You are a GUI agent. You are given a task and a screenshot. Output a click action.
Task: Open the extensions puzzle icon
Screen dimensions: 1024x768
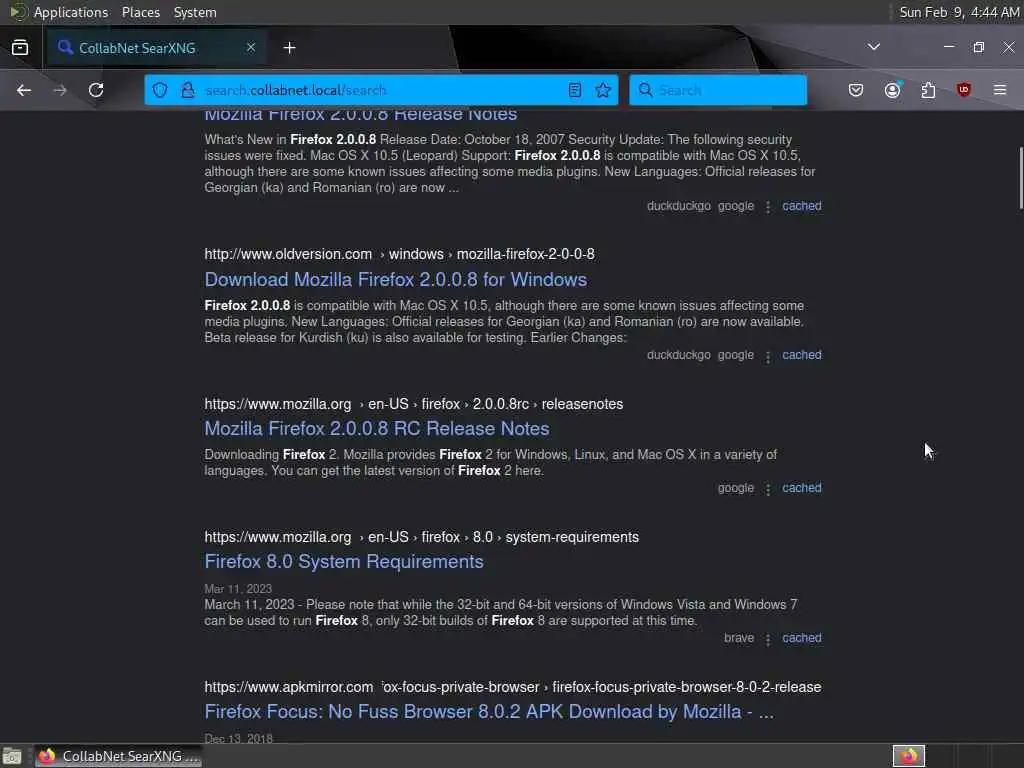tap(928, 90)
